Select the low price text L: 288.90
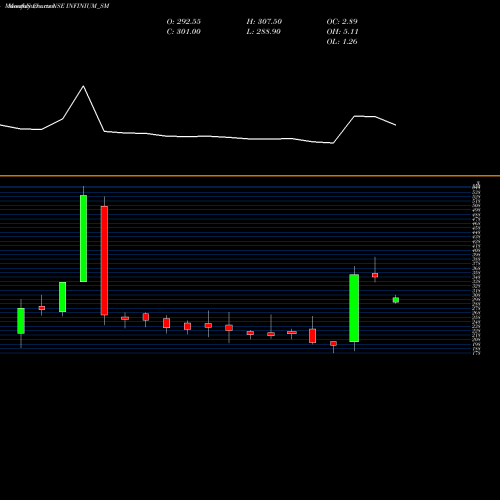 (x=263, y=32)
